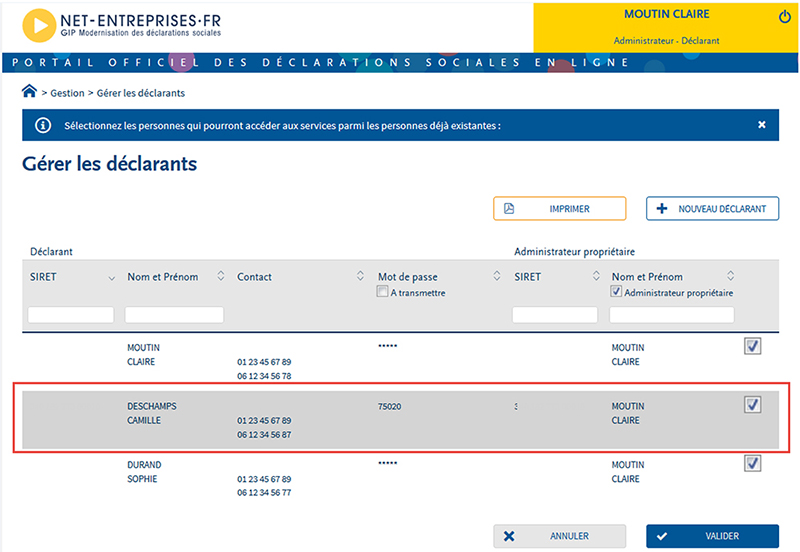800x552 pixels.
Task: Log out using the power icon
Action: pyautogui.click(x=785, y=17)
